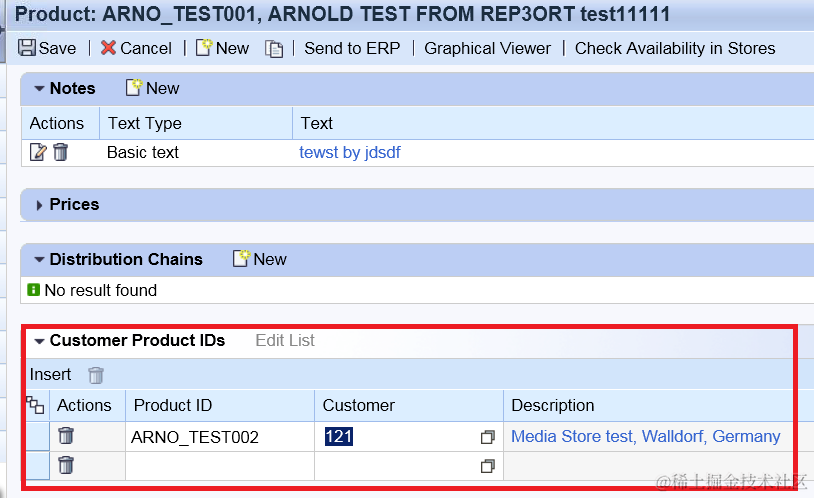Click Check Availability in Stores
This screenshot has height=498, width=814.
675,48
